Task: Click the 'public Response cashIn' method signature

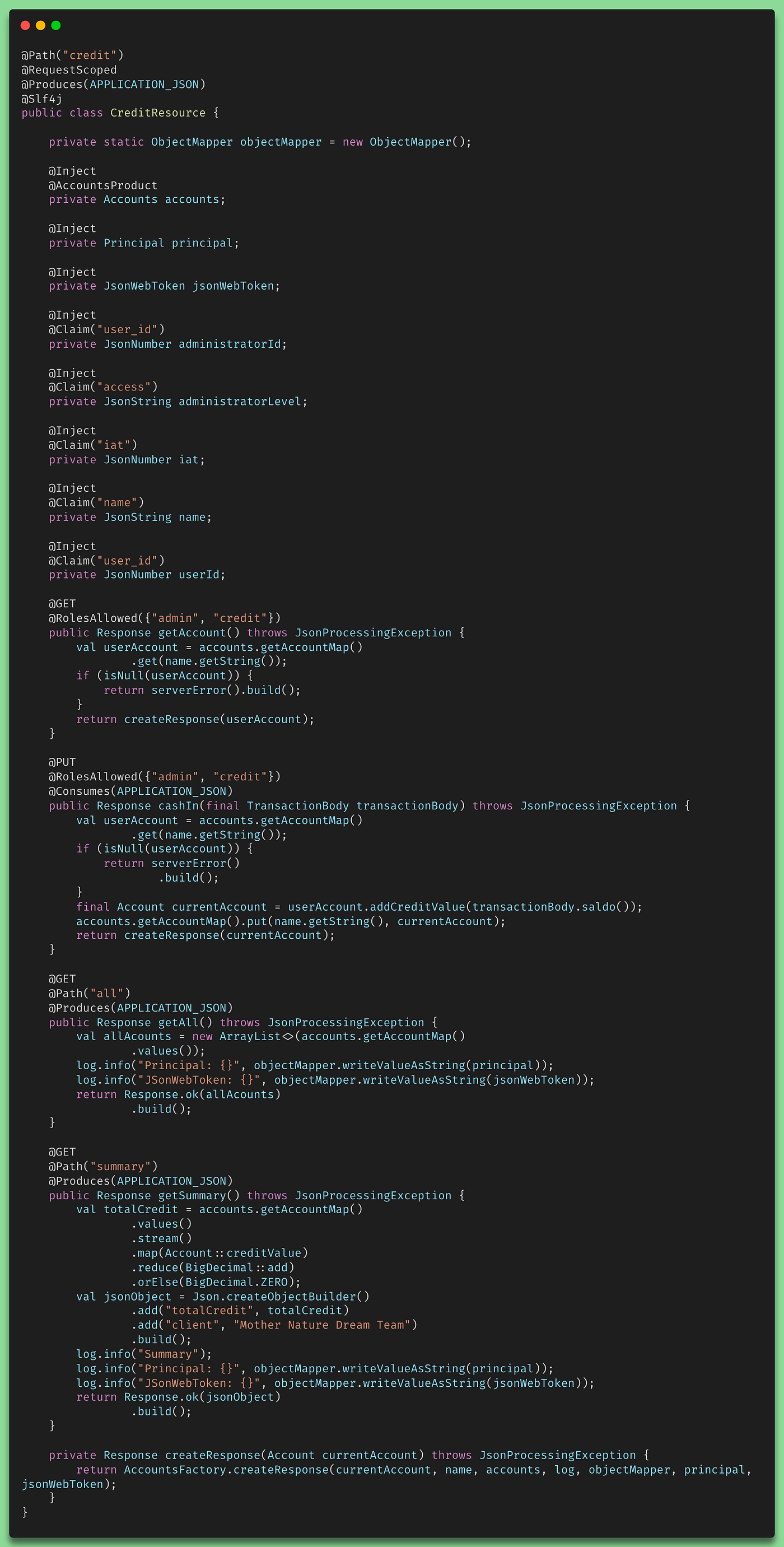Action: pos(370,806)
